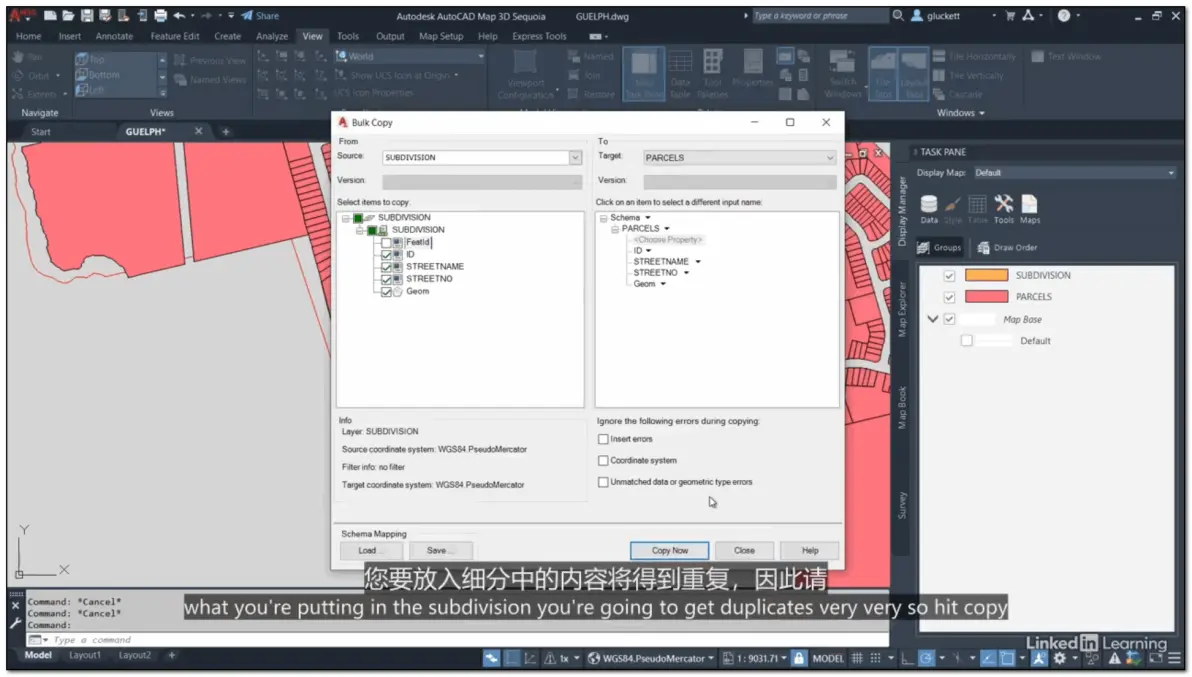Image resolution: width=1192 pixels, height=677 pixels.
Task: Open the Map Setup ribbon tab
Action: (x=441, y=36)
